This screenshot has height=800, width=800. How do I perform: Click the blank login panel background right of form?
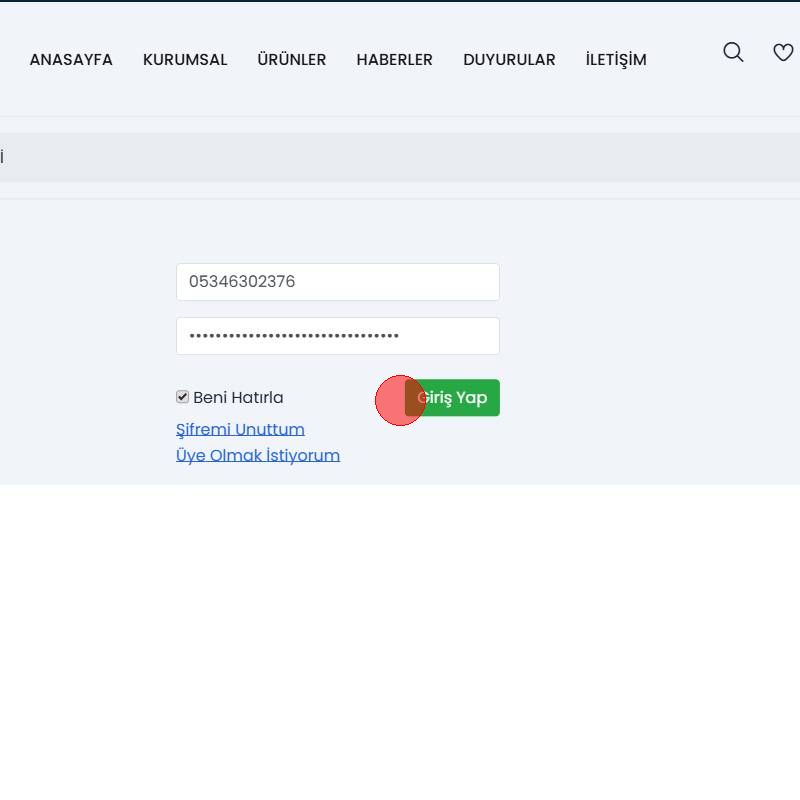pos(650,340)
